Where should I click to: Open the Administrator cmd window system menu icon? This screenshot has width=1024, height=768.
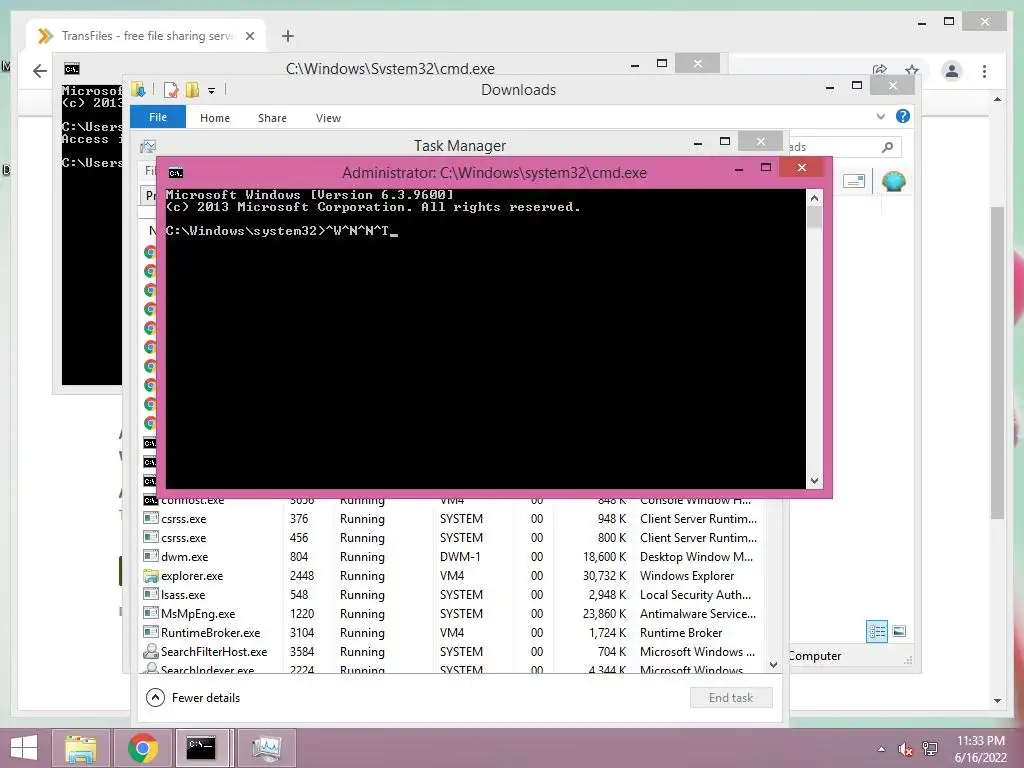pos(176,173)
